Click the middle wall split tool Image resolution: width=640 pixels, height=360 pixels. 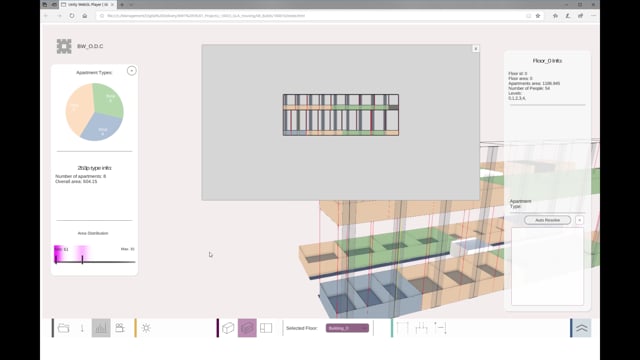pyautogui.click(x=422, y=328)
